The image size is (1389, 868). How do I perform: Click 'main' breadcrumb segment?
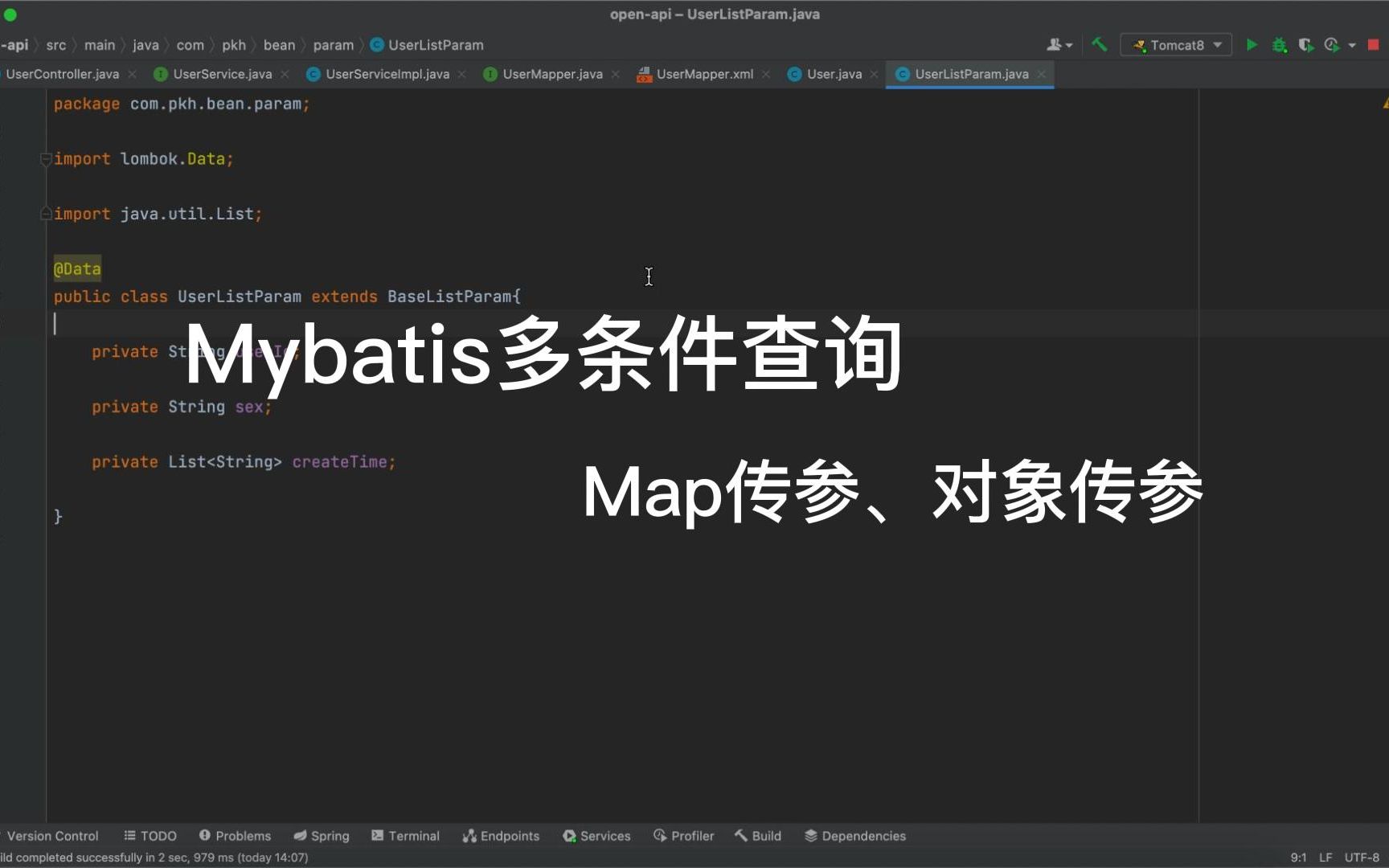tap(100, 45)
